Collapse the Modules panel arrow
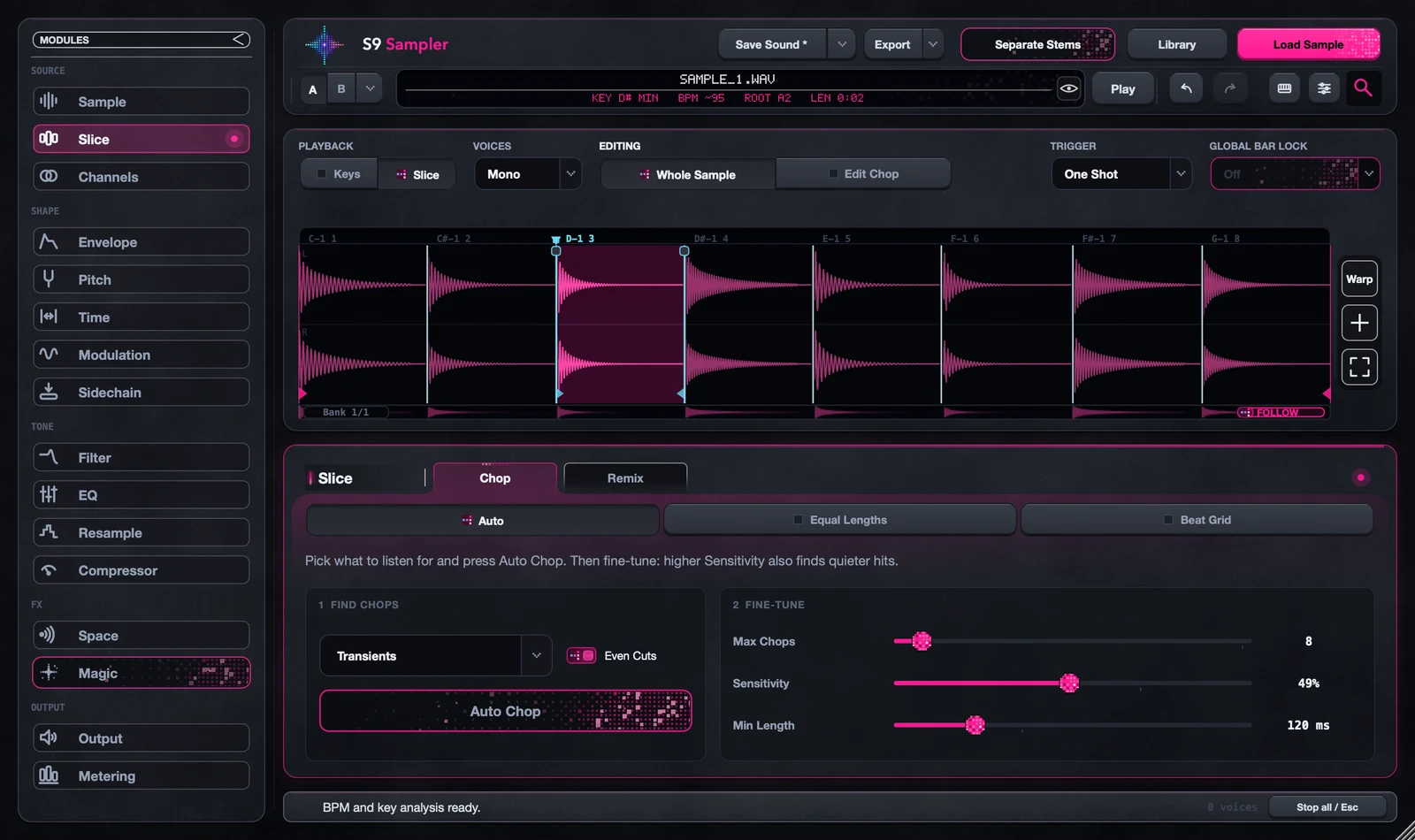The image size is (1415, 840). point(239,40)
